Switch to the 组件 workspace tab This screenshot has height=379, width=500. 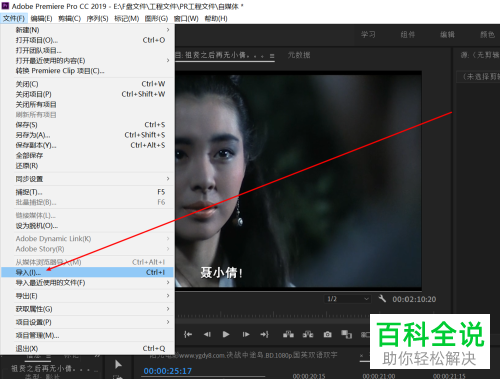pos(408,34)
